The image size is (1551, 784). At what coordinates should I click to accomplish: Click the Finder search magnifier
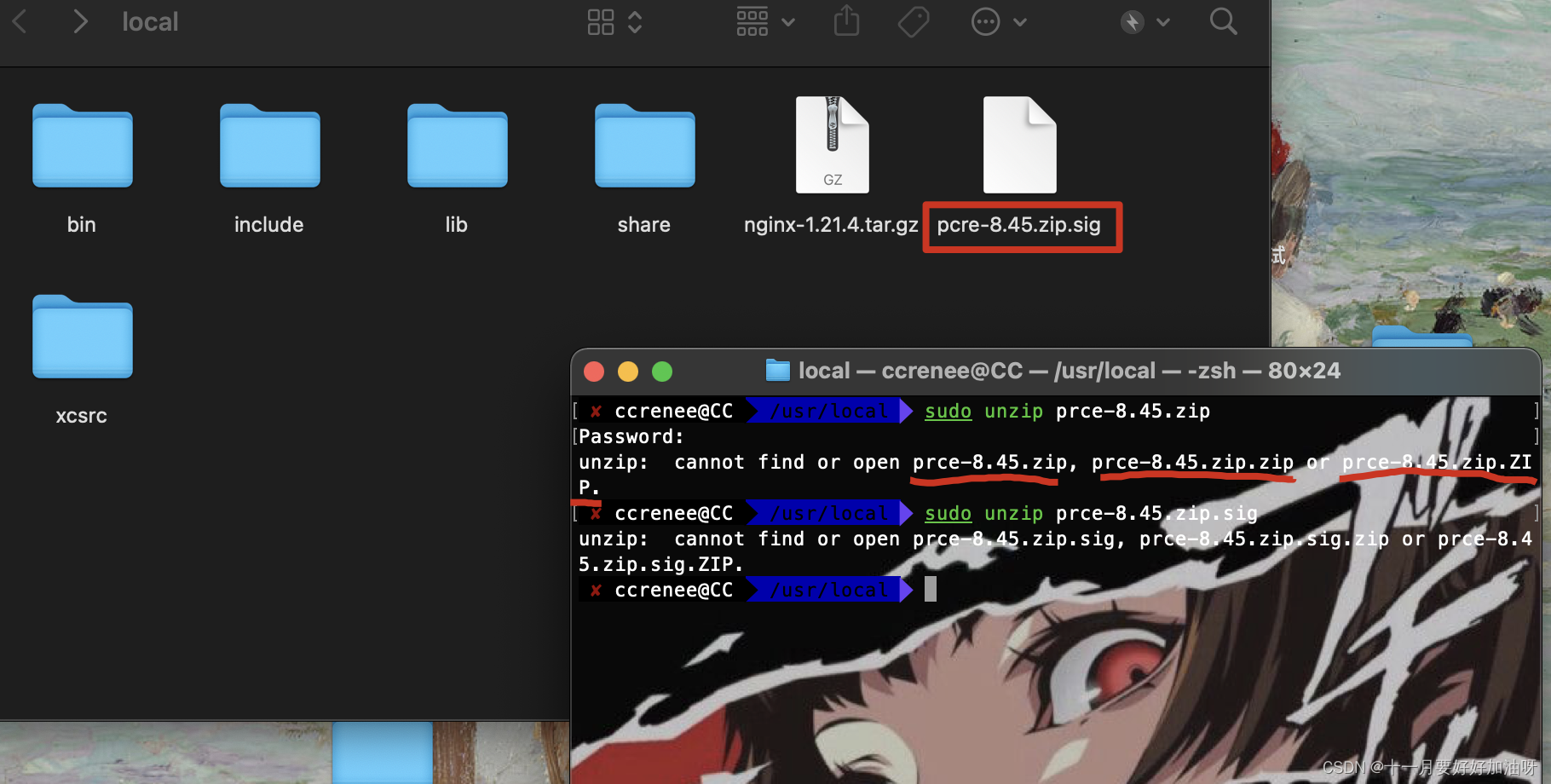(1223, 21)
